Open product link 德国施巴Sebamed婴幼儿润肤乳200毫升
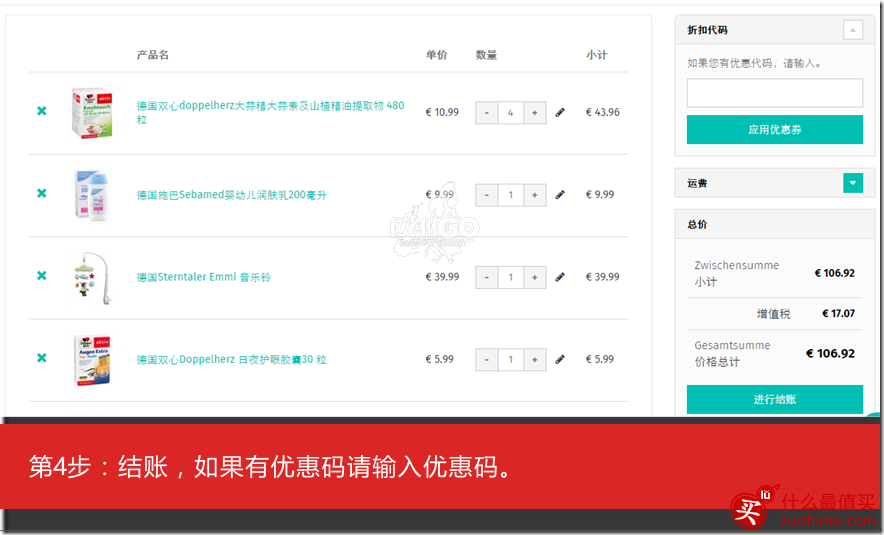The height and width of the screenshot is (535, 884). coord(232,195)
